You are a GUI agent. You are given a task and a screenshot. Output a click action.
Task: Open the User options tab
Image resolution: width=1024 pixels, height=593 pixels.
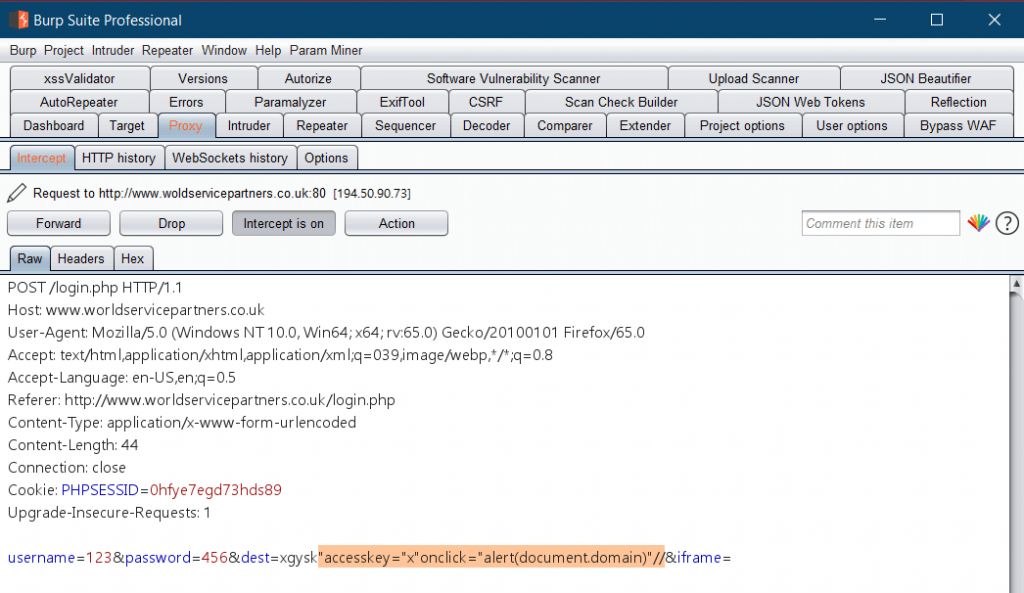pos(852,125)
